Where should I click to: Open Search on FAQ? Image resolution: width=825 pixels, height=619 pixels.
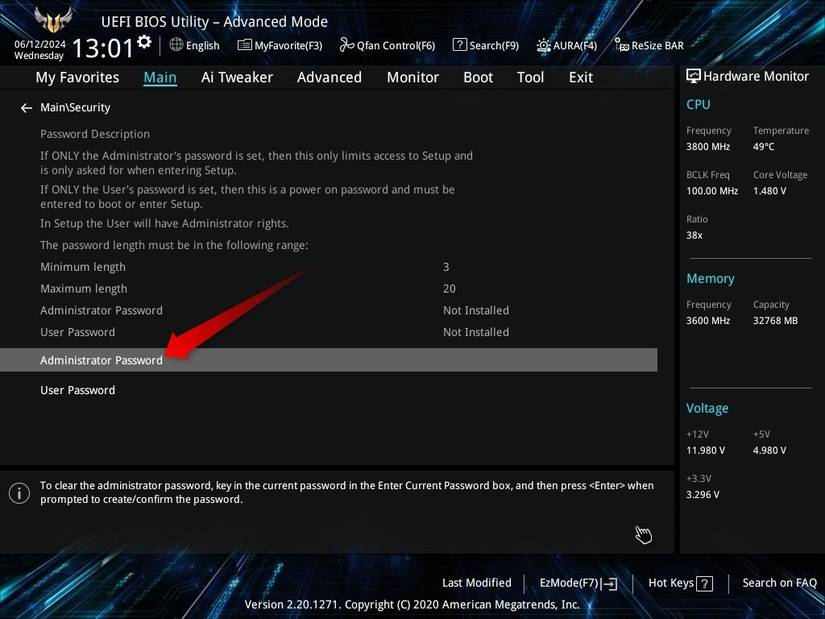[x=779, y=583]
